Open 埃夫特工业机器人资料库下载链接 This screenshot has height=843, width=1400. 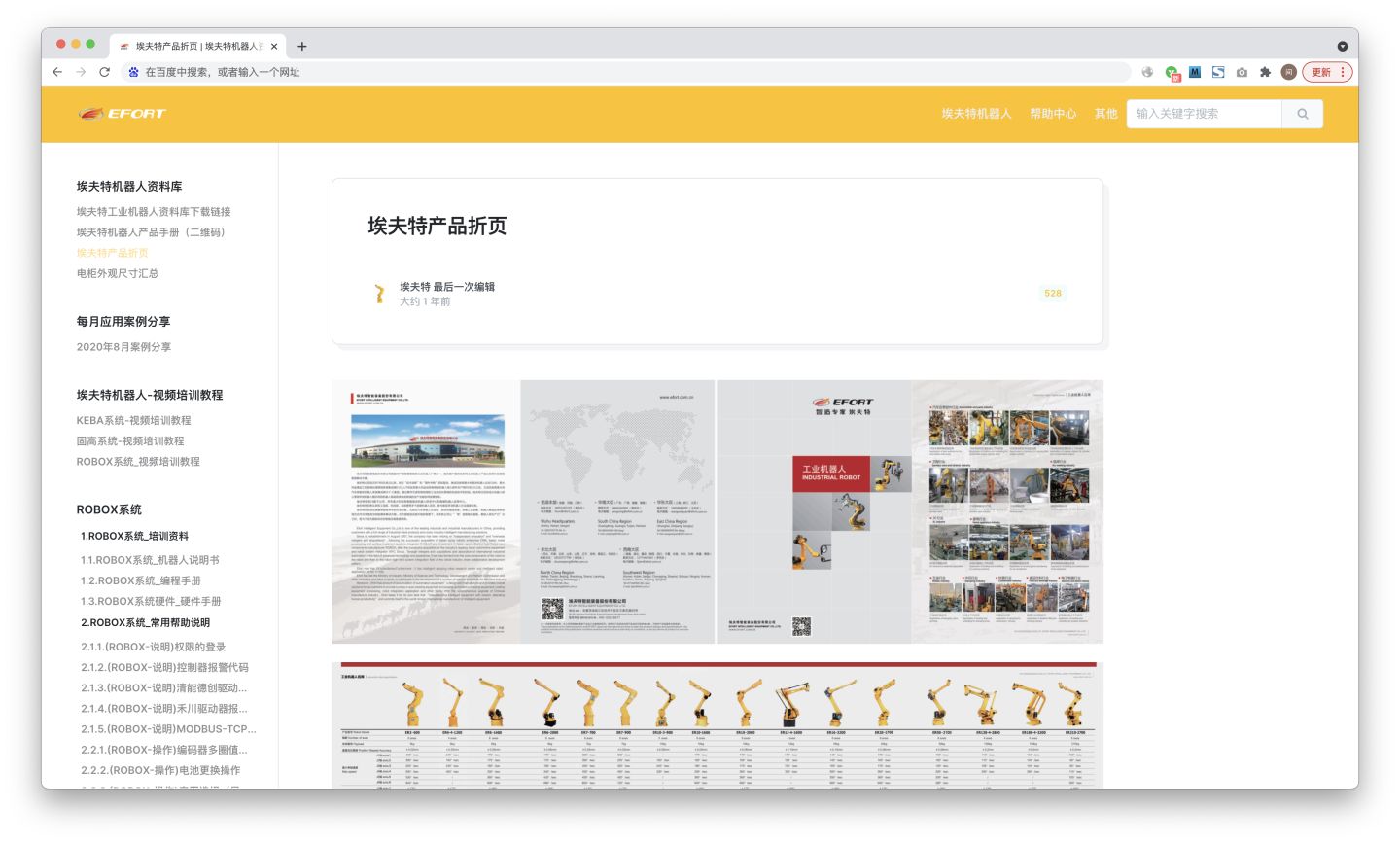tap(154, 212)
